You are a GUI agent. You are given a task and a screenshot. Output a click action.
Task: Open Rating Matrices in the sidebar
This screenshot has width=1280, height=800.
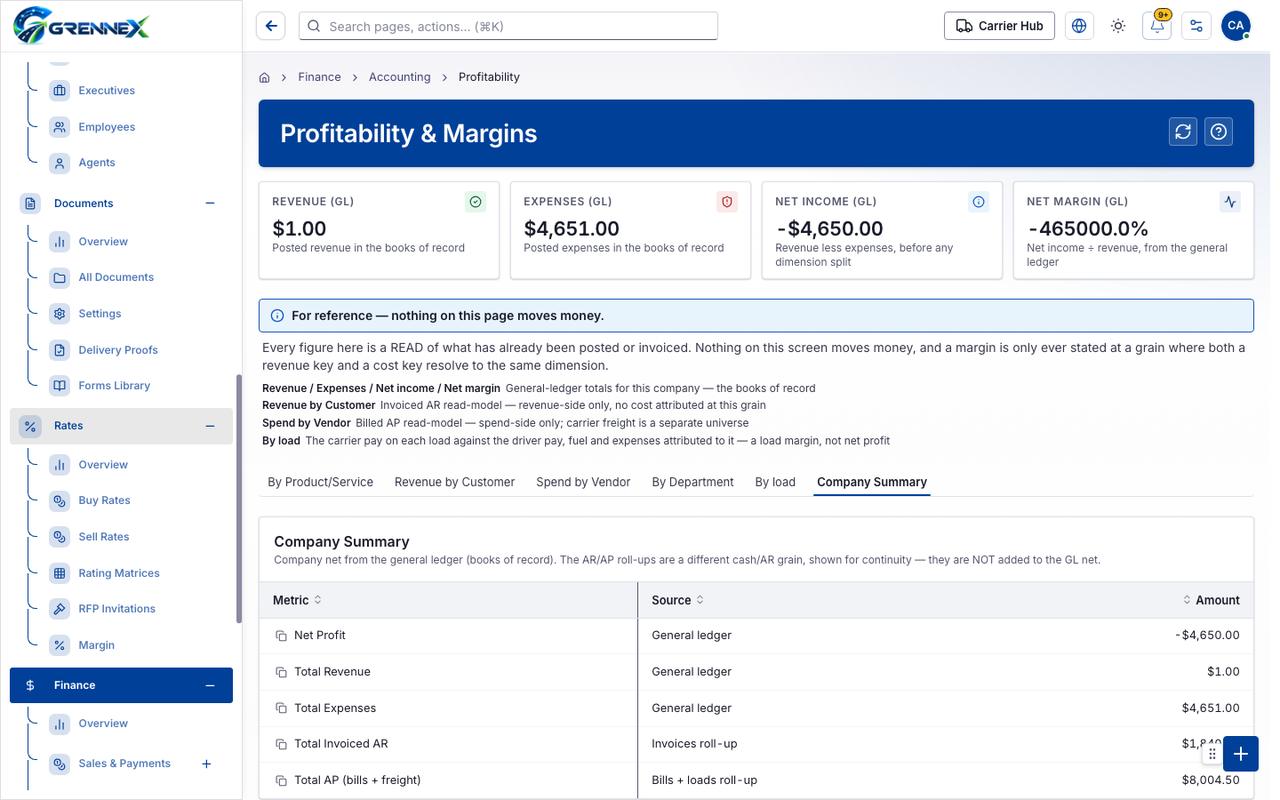point(119,573)
